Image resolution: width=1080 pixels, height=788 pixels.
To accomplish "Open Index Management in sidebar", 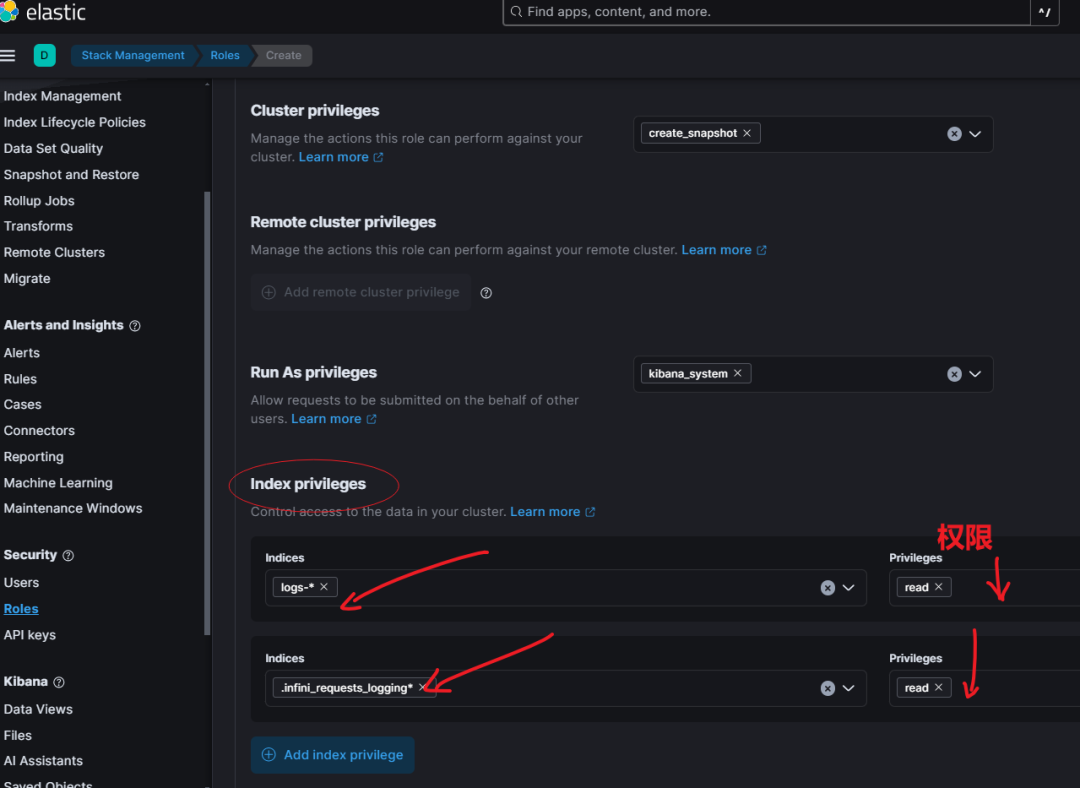I will click(62, 96).
